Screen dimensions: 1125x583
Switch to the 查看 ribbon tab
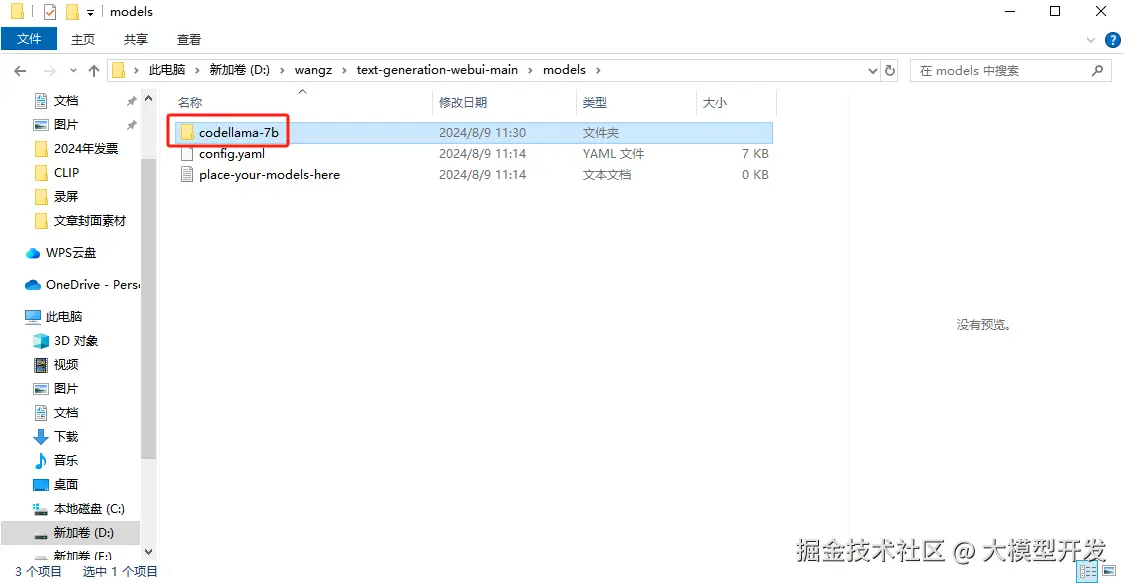click(x=191, y=39)
